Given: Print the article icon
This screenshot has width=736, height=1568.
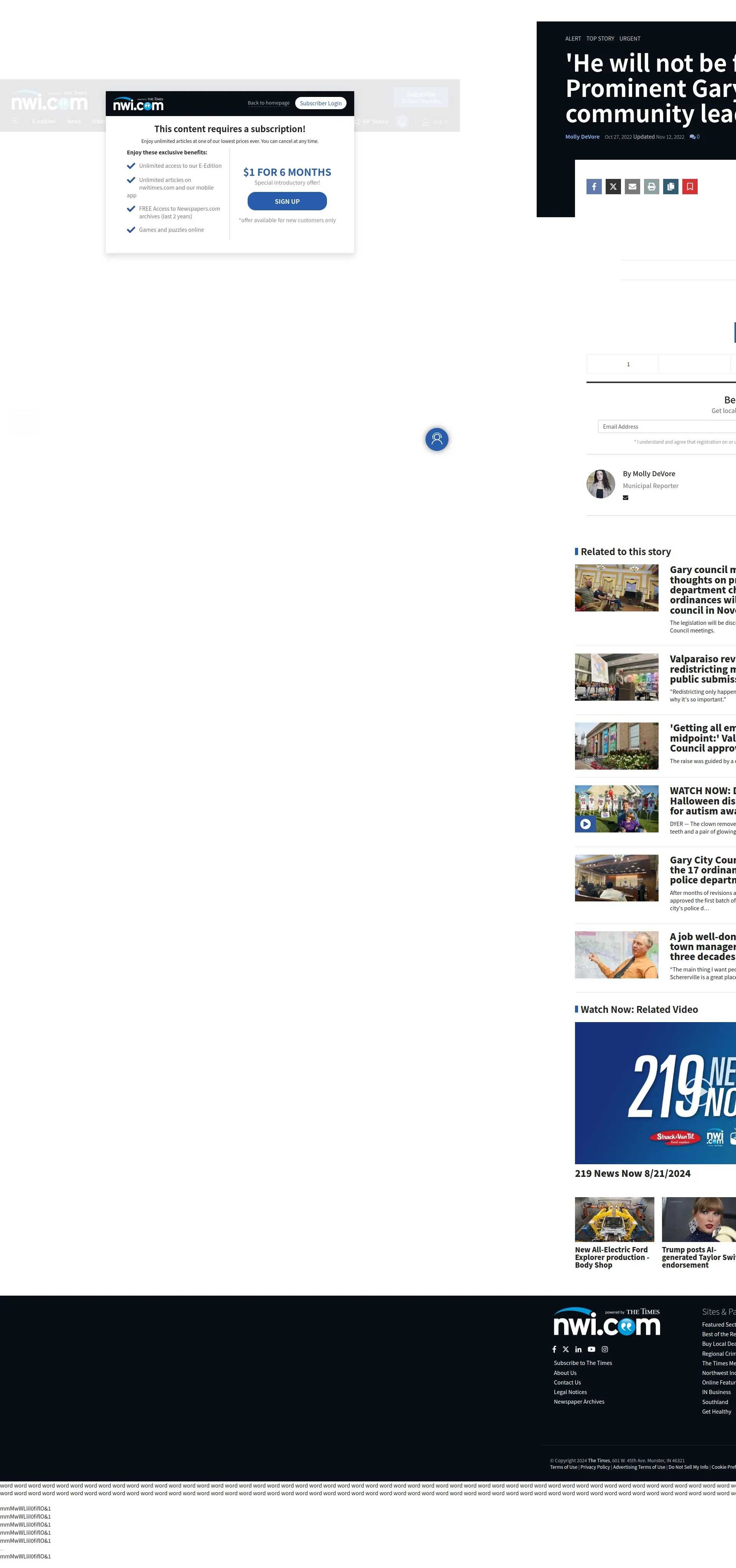Looking at the screenshot, I should point(651,187).
